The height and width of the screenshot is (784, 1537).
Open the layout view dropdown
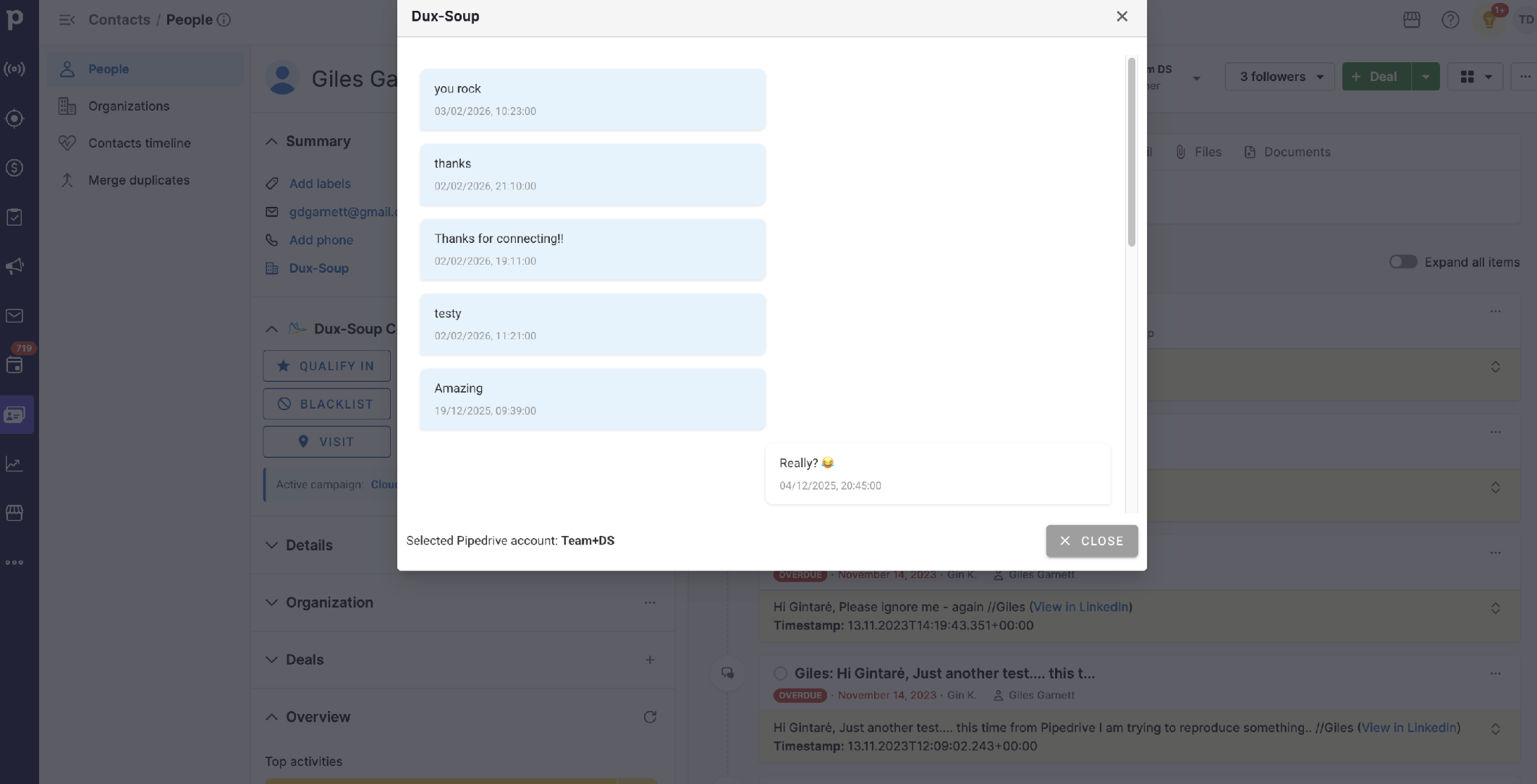(1475, 76)
